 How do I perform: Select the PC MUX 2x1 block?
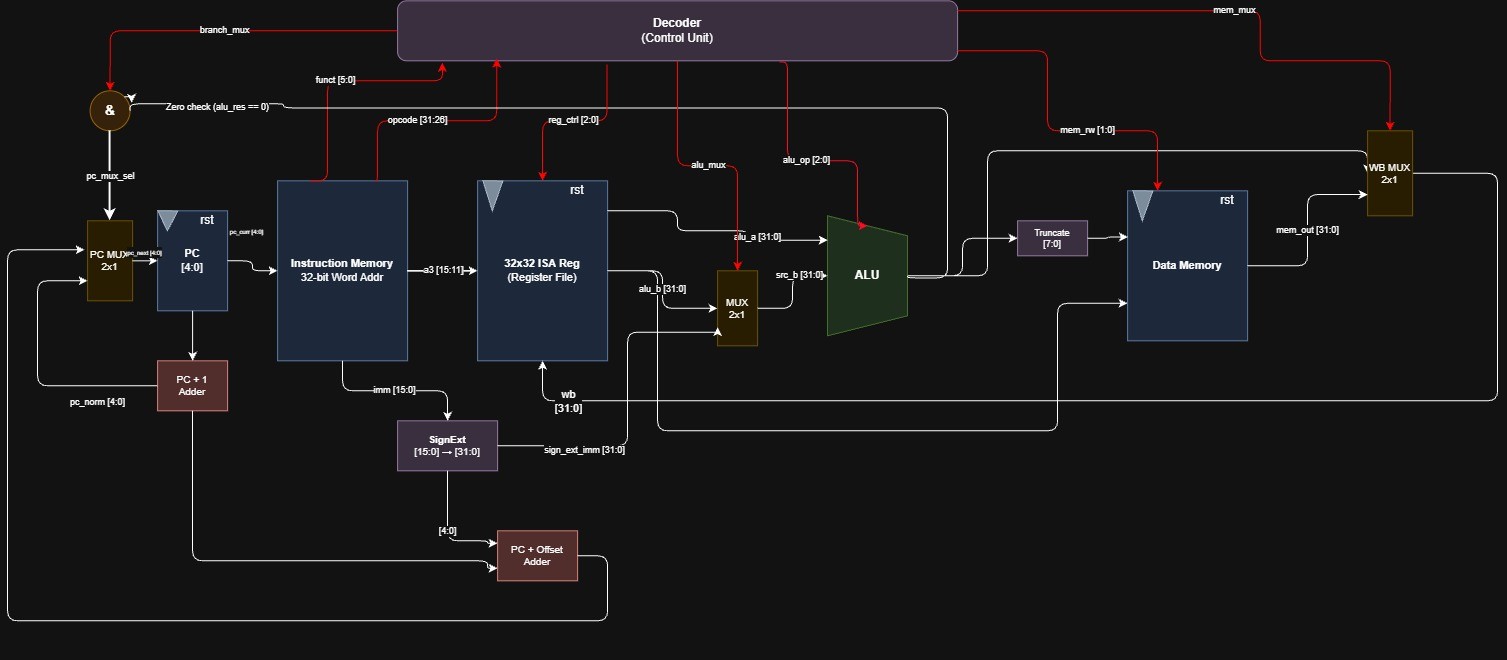point(110,261)
